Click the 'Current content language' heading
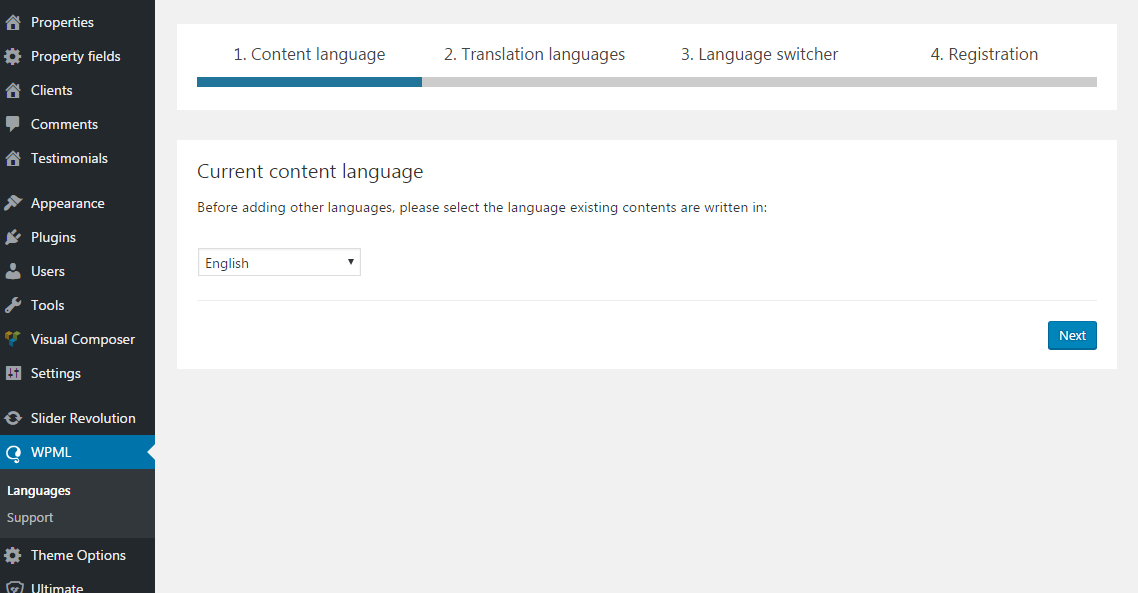Viewport: 1138px width, 593px height. pos(310,171)
